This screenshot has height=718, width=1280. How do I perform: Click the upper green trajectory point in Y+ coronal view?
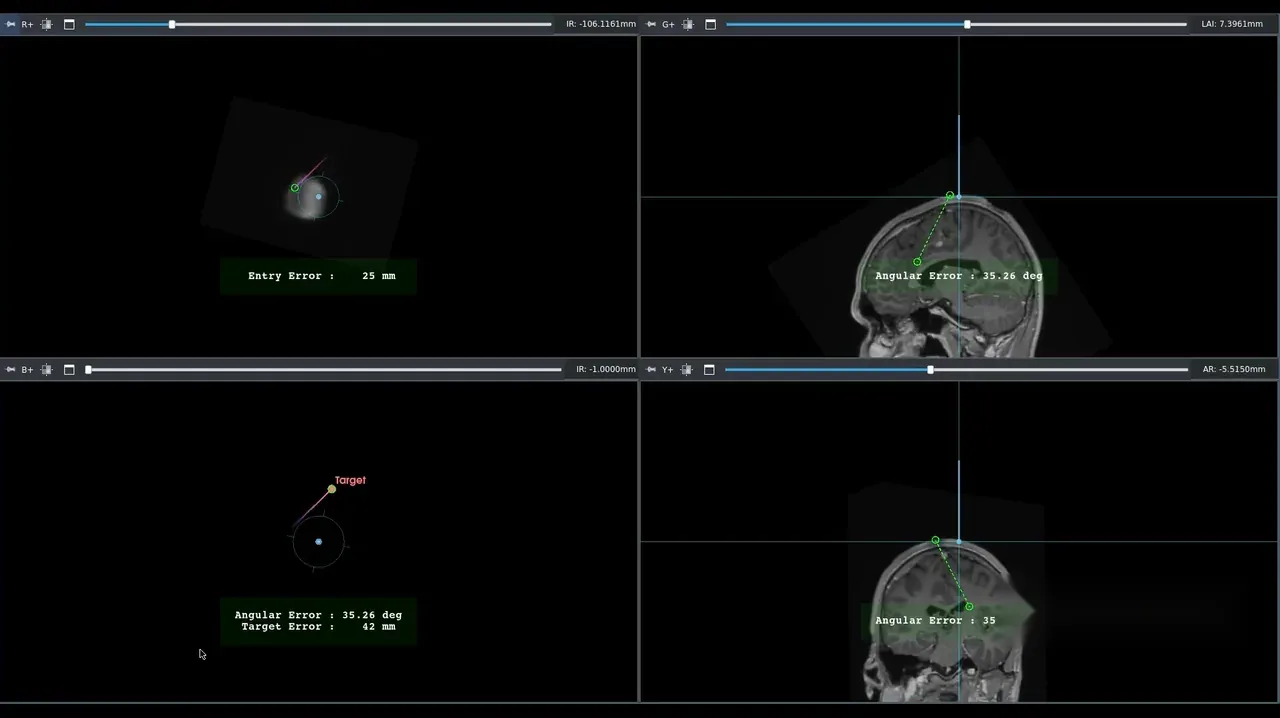click(936, 540)
